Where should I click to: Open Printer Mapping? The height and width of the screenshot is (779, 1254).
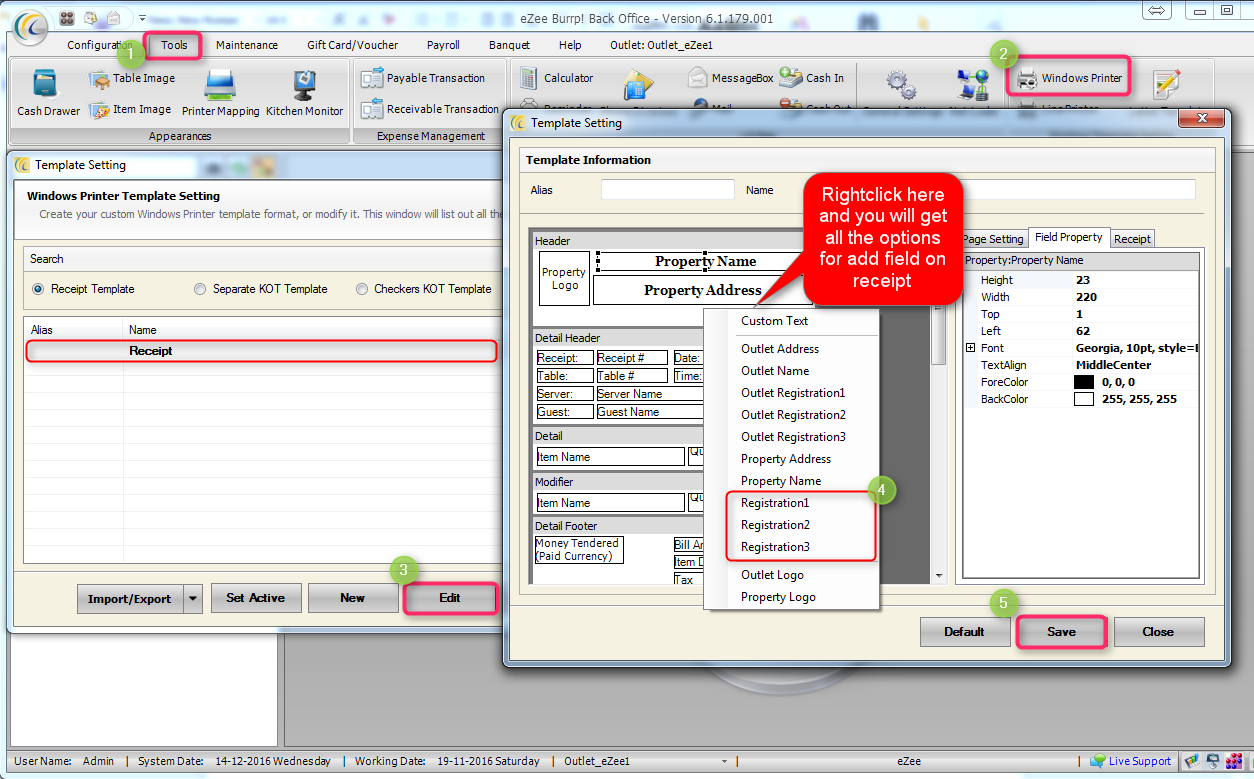click(x=220, y=93)
